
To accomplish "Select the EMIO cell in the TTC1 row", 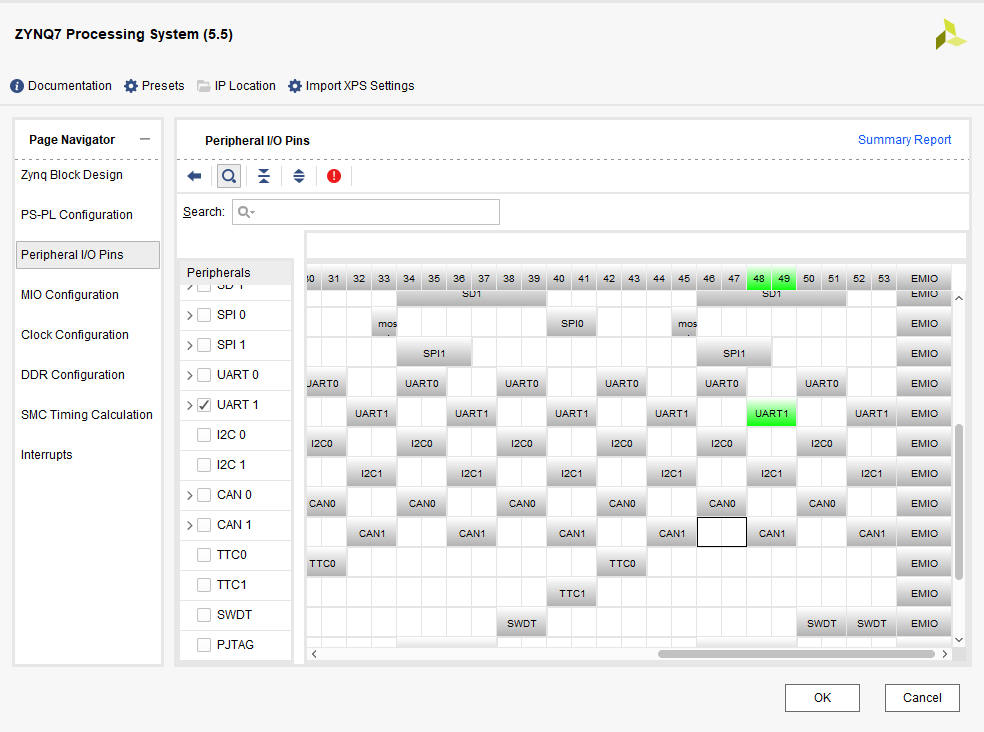I will point(924,594).
